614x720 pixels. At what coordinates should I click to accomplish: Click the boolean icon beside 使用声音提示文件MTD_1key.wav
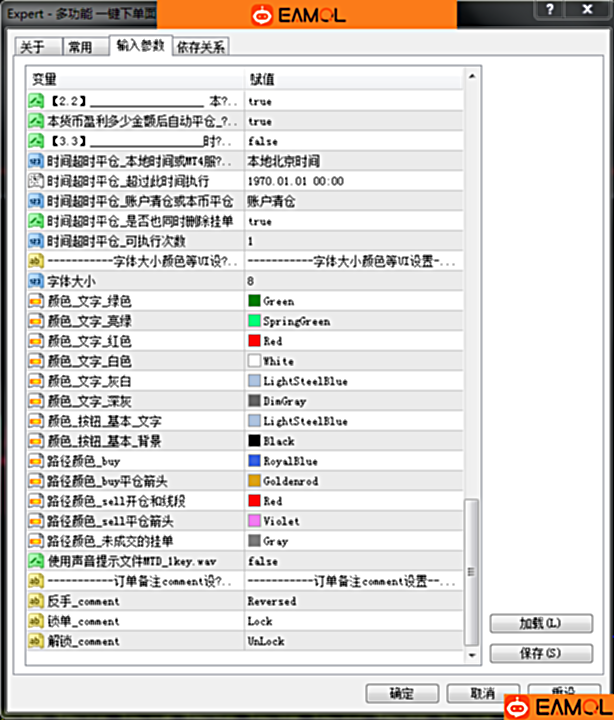tap(35, 561)
